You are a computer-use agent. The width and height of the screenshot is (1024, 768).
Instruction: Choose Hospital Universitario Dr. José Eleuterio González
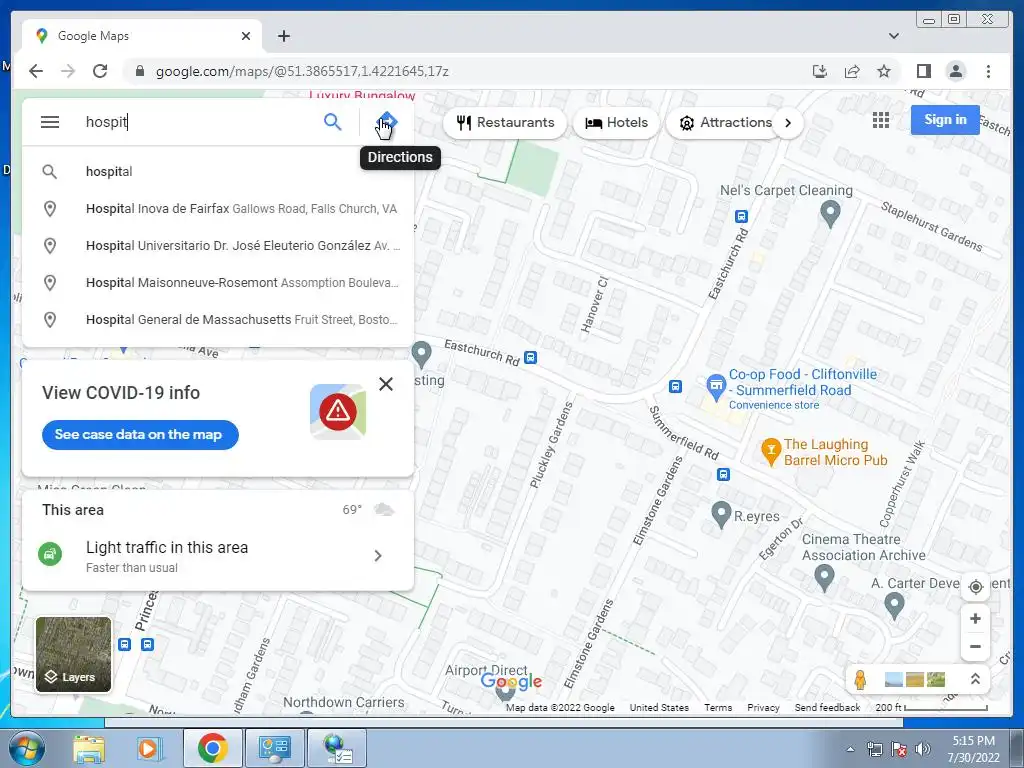(x=218, y=246)
